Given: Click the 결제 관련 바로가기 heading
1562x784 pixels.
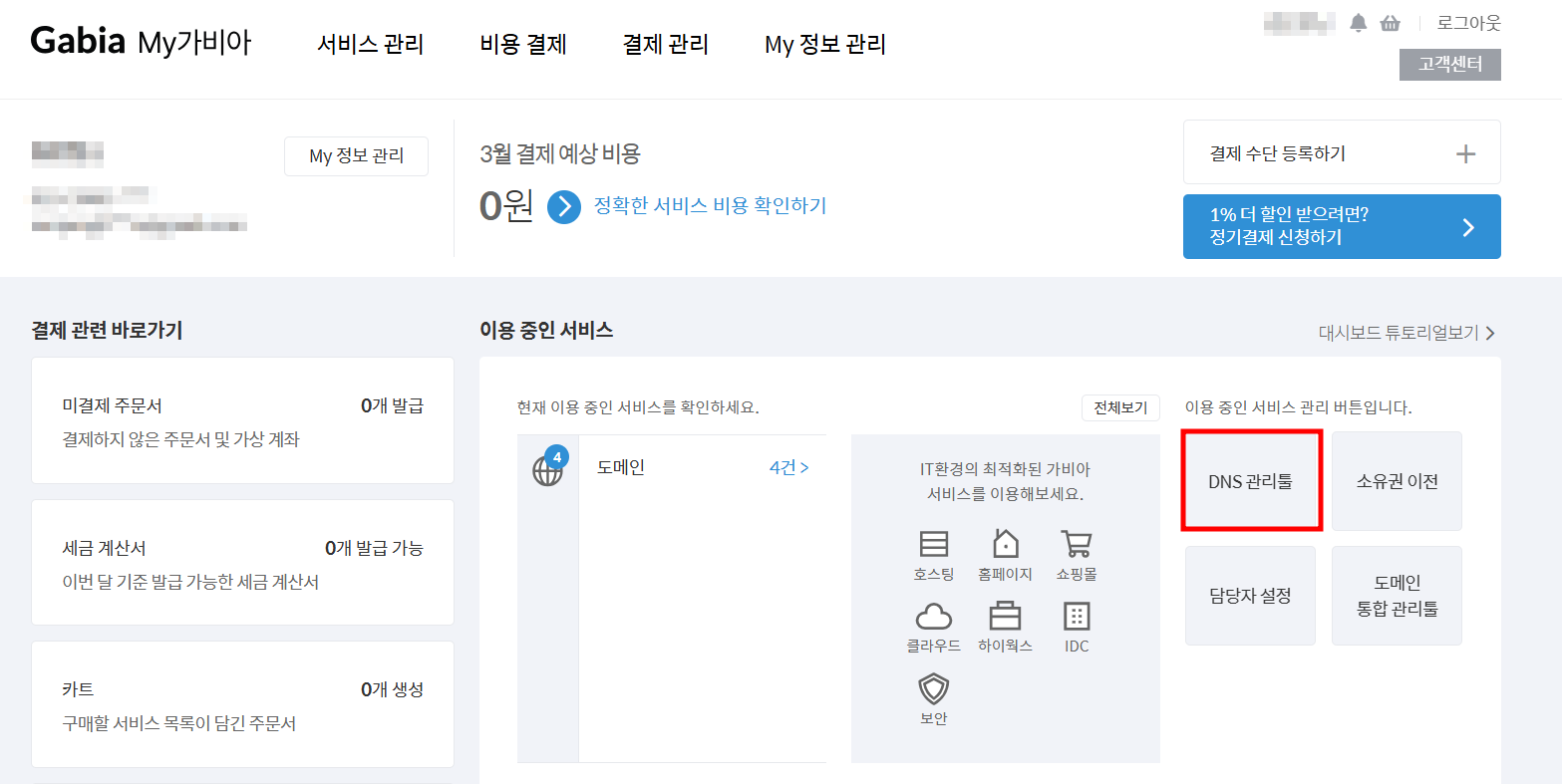Looking at the screenshot, I should tap(107, 330).
